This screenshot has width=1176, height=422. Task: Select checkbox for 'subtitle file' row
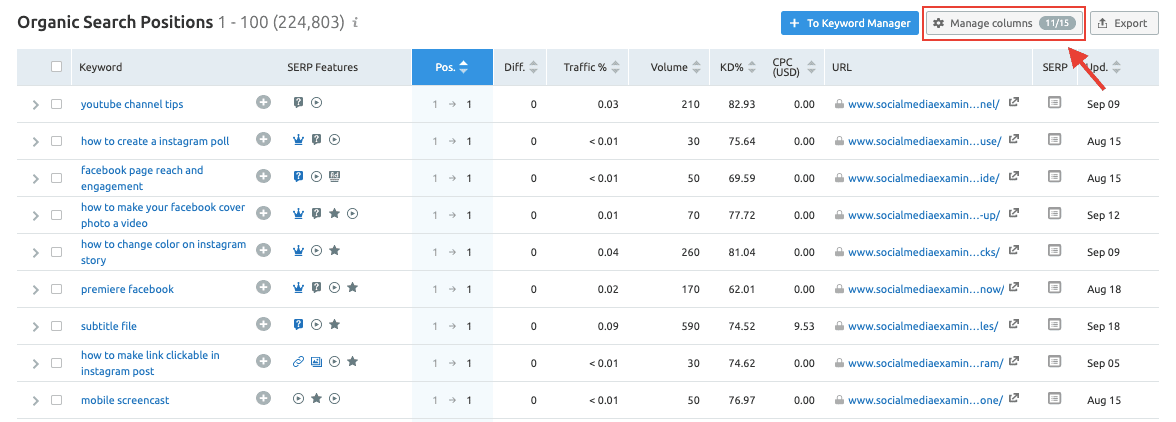(x=57, y=326)
